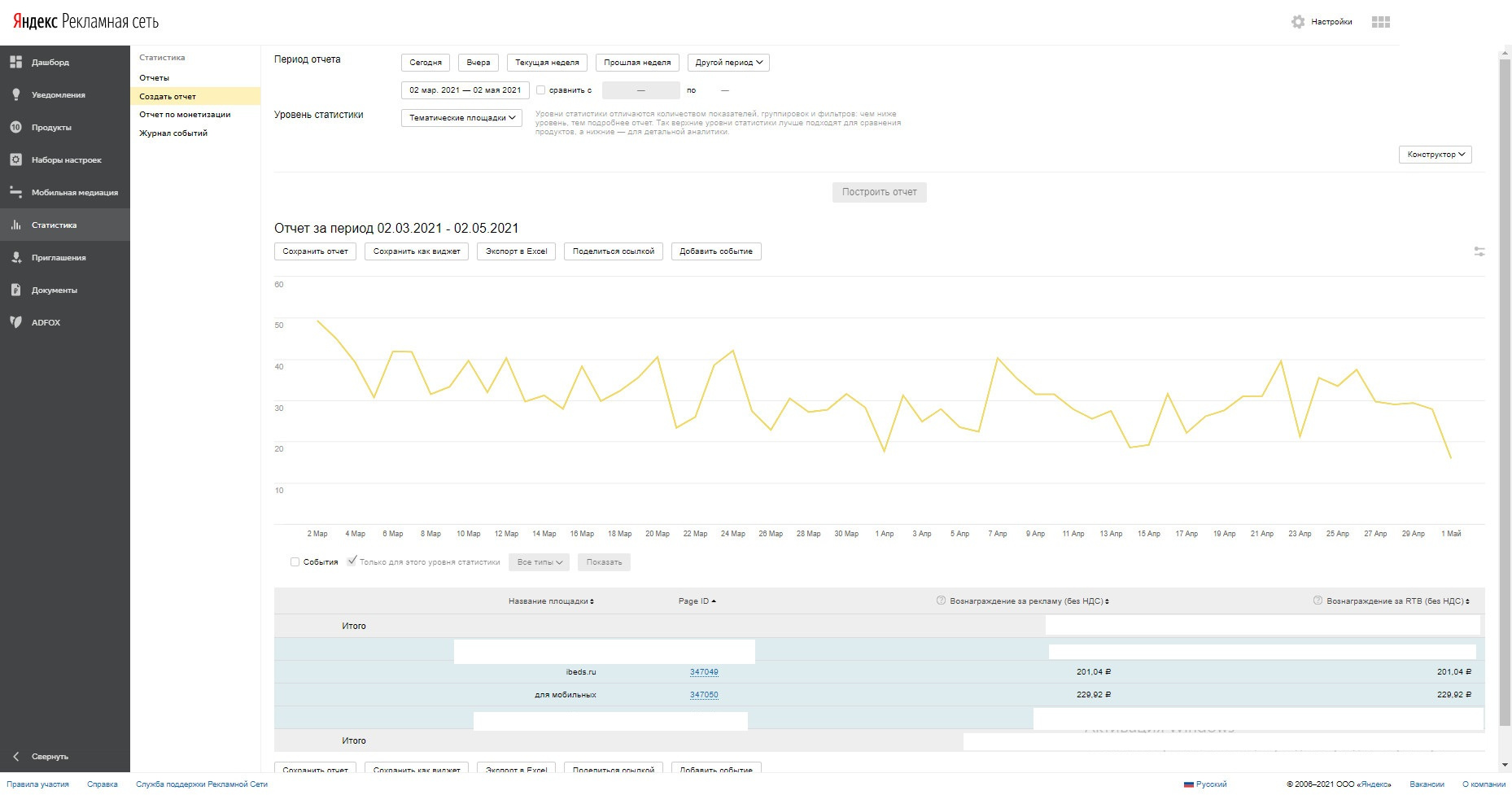Click the report date range field
The width and height of the screenshot is (1512, 795).
(465, 90)
